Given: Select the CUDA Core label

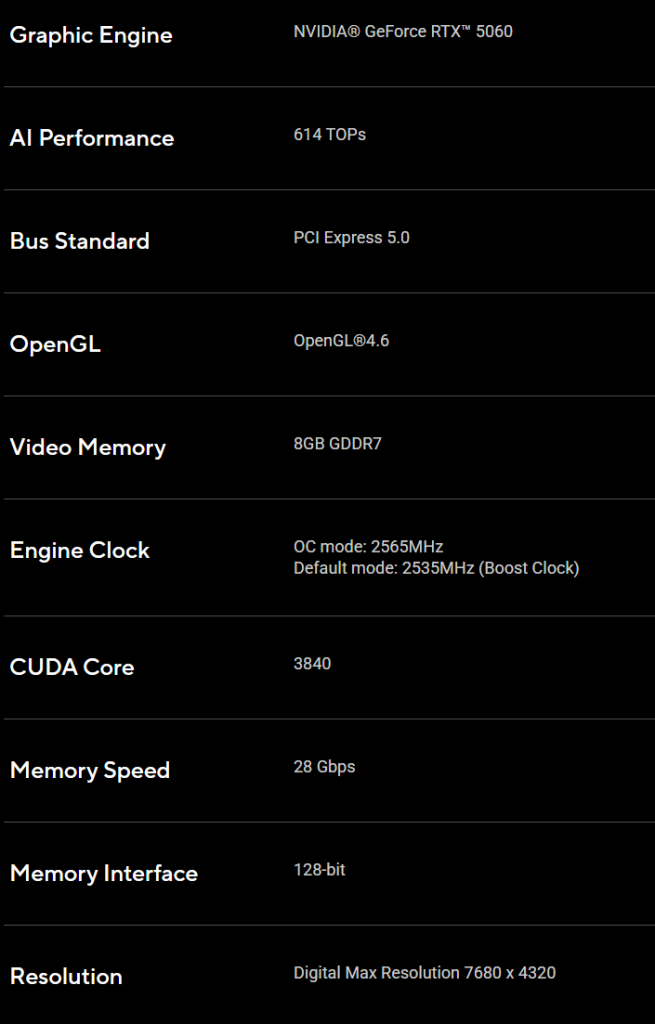Looking at the screenshot, I should (x=72, y=667).
